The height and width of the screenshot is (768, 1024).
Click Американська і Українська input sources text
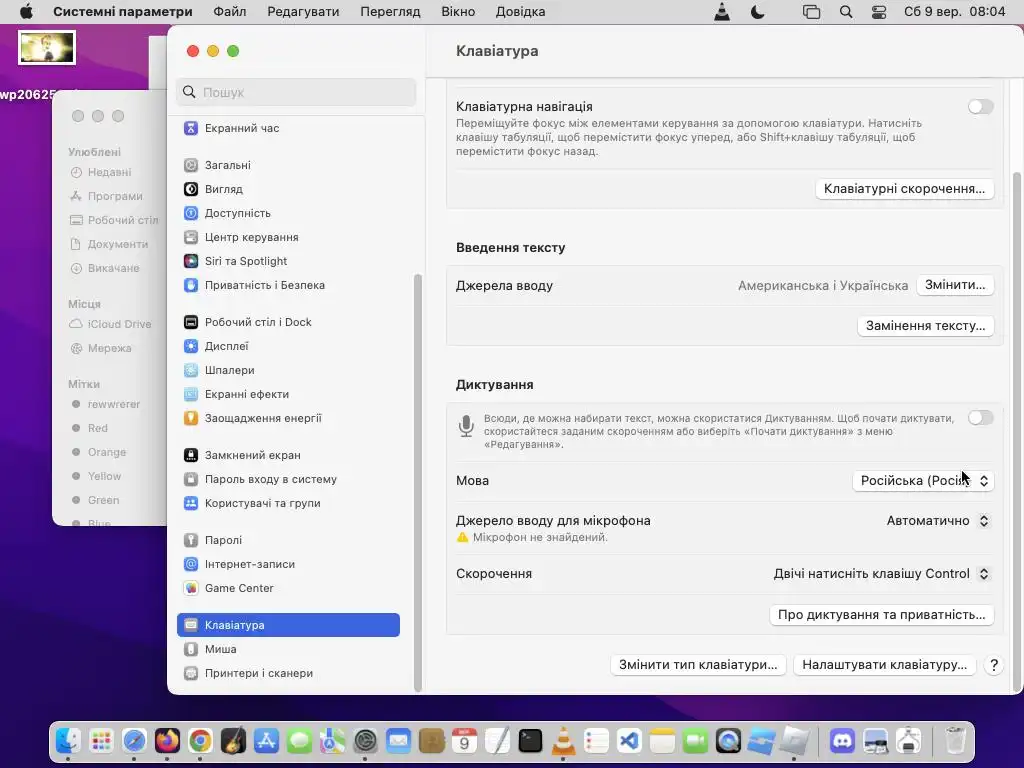pos(823,285)
